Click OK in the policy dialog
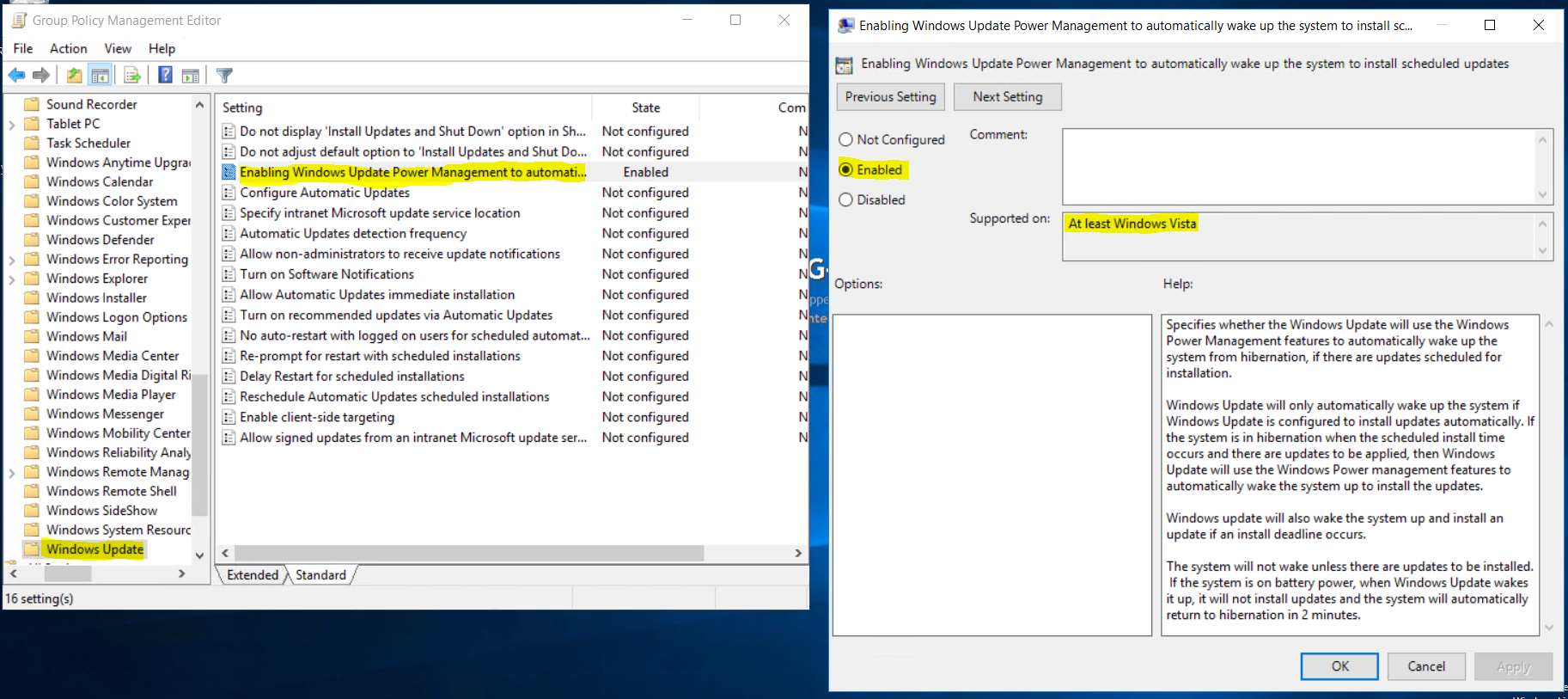 pos(1339,666)
